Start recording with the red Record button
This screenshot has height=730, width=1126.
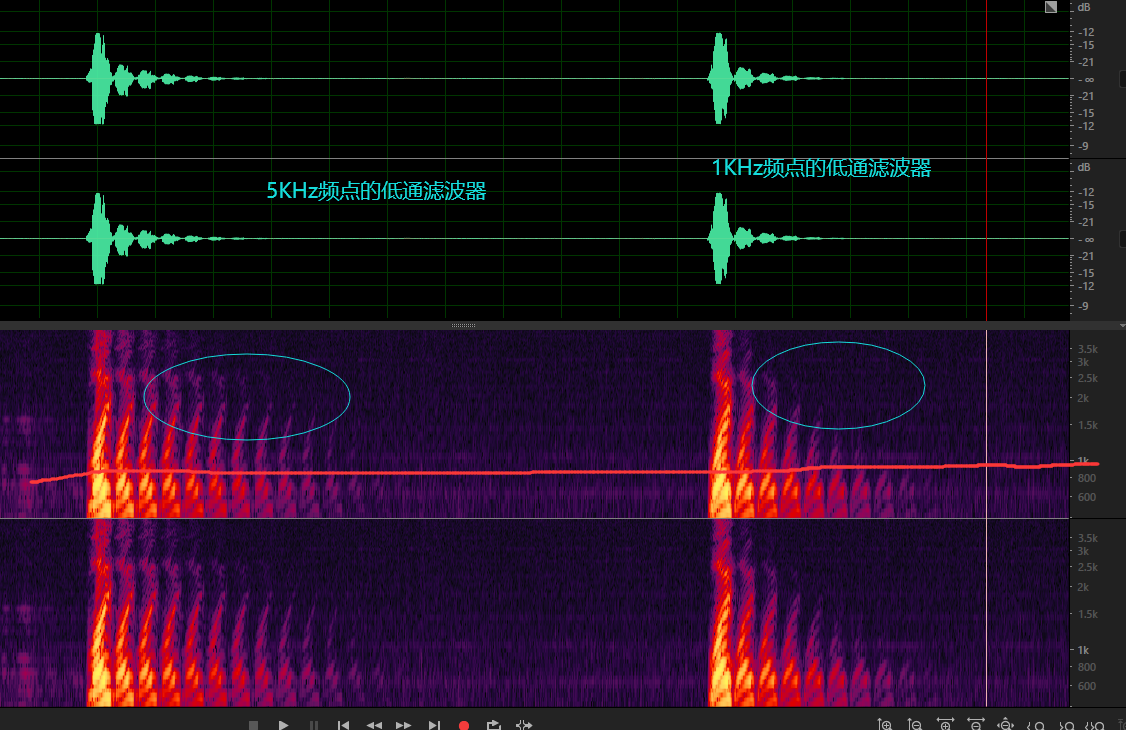point(464,726)
